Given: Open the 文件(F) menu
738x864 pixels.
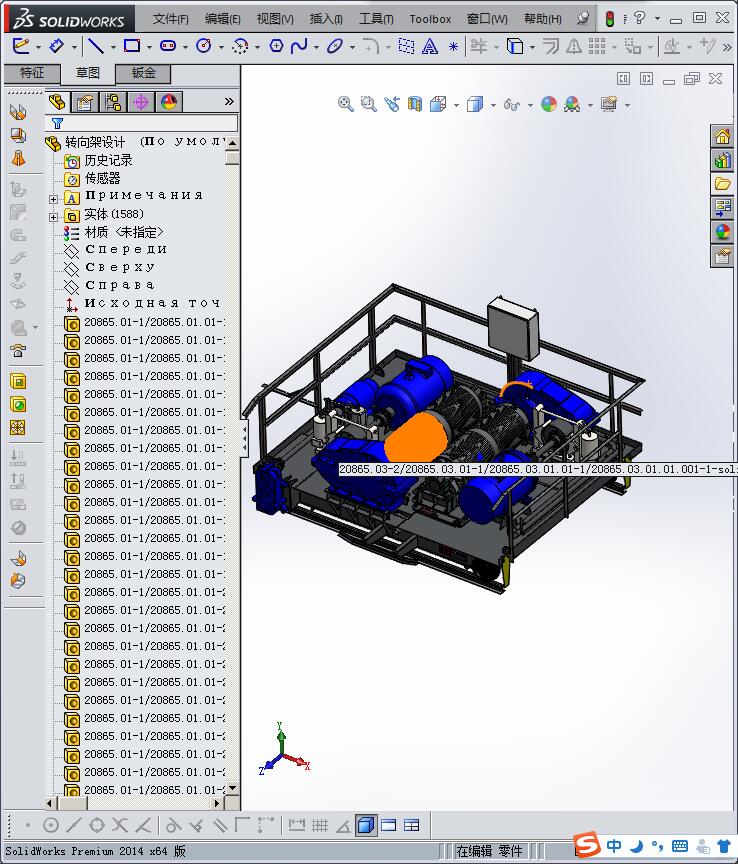Looking at the screenshot, I should [x=170, y=19].
